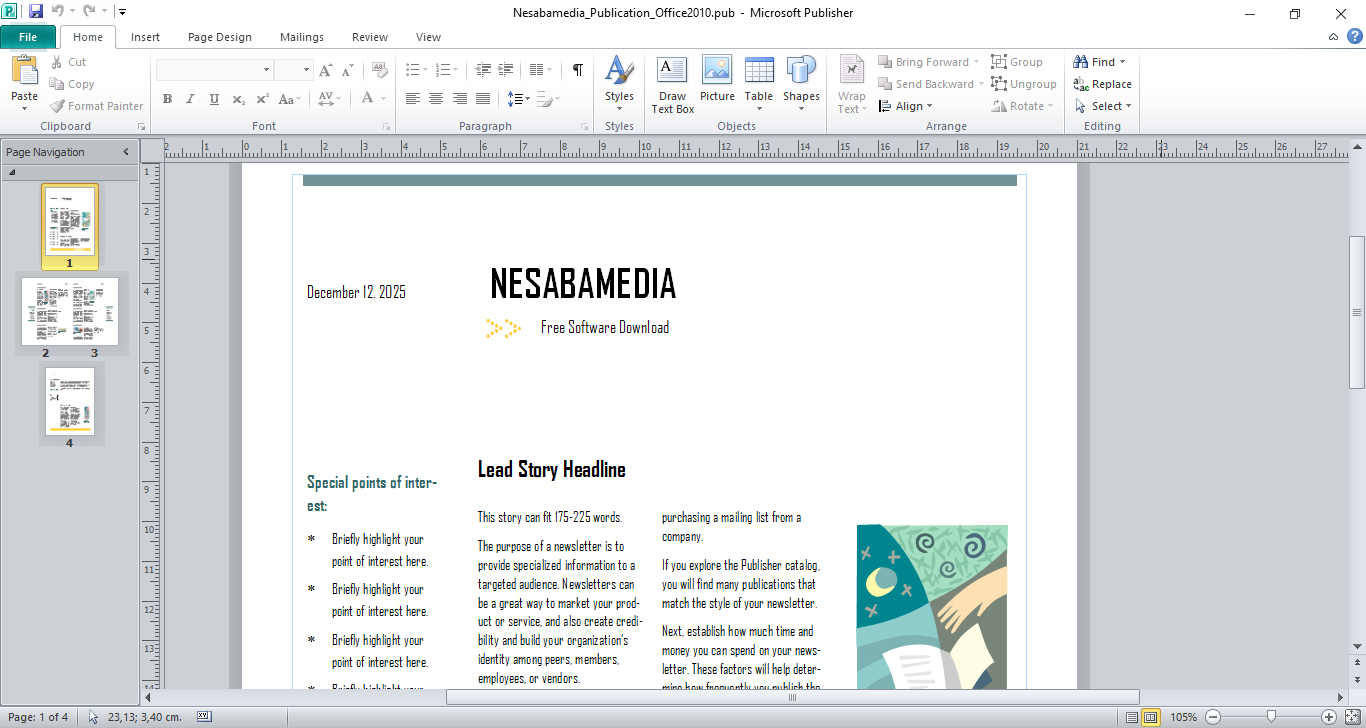The height and width of the screenshot is (728, 1366).
Task: Open the font name dropdown
Action: tap(266, 70)
